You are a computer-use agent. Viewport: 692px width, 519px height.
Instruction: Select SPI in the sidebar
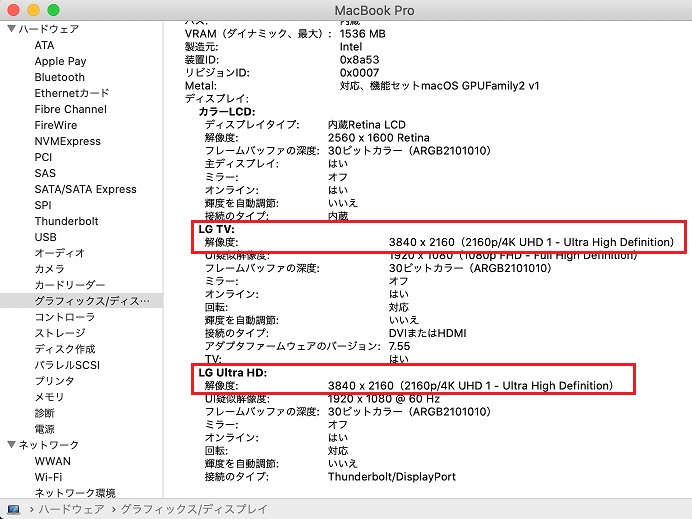click(43, 205)
